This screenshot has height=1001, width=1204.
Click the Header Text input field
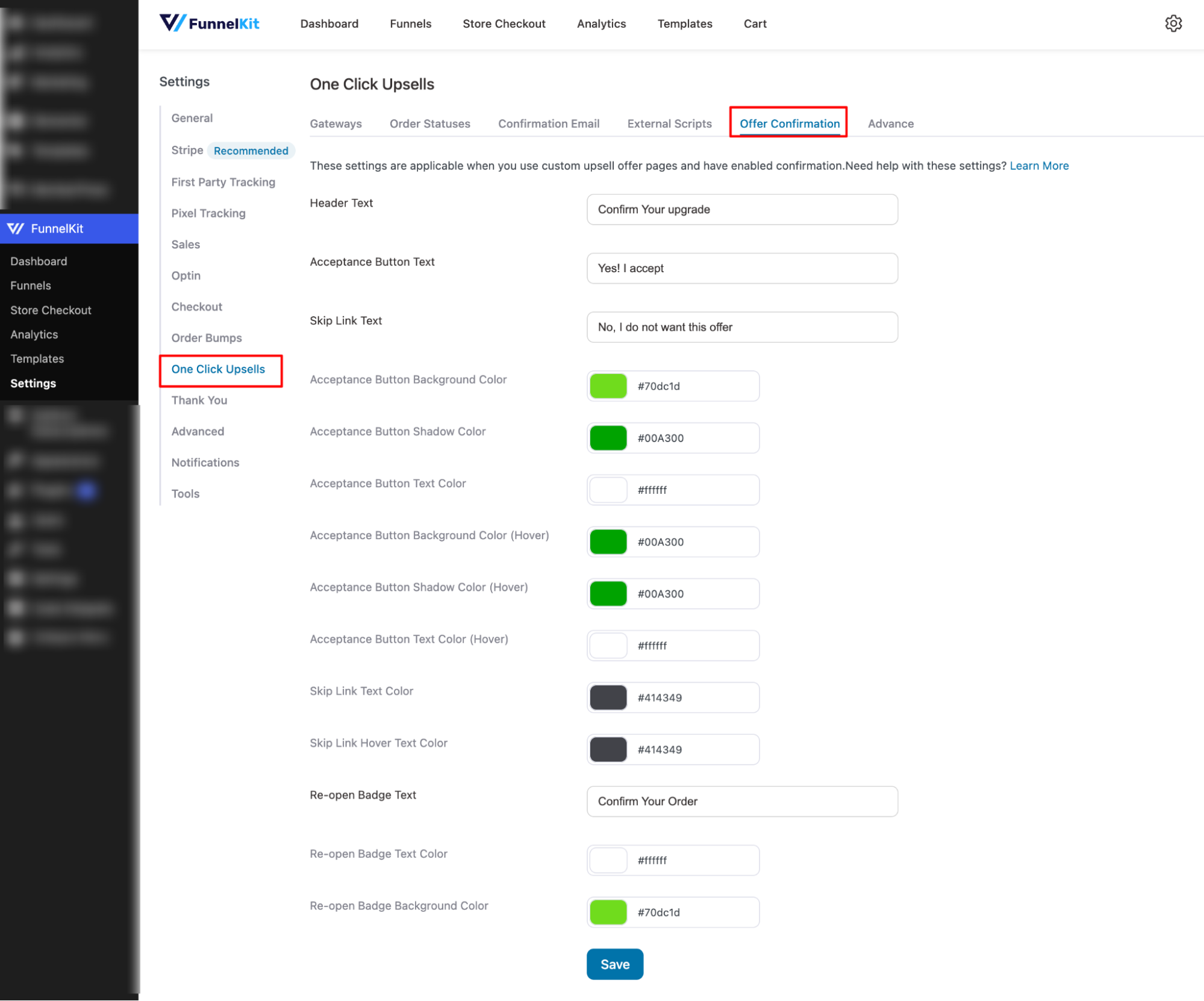(741, 210)
